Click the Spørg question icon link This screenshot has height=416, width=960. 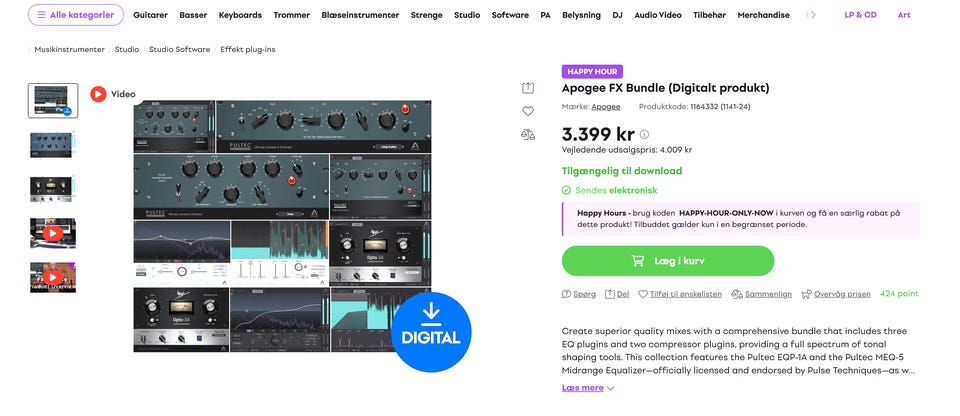(x=579, y=294)
